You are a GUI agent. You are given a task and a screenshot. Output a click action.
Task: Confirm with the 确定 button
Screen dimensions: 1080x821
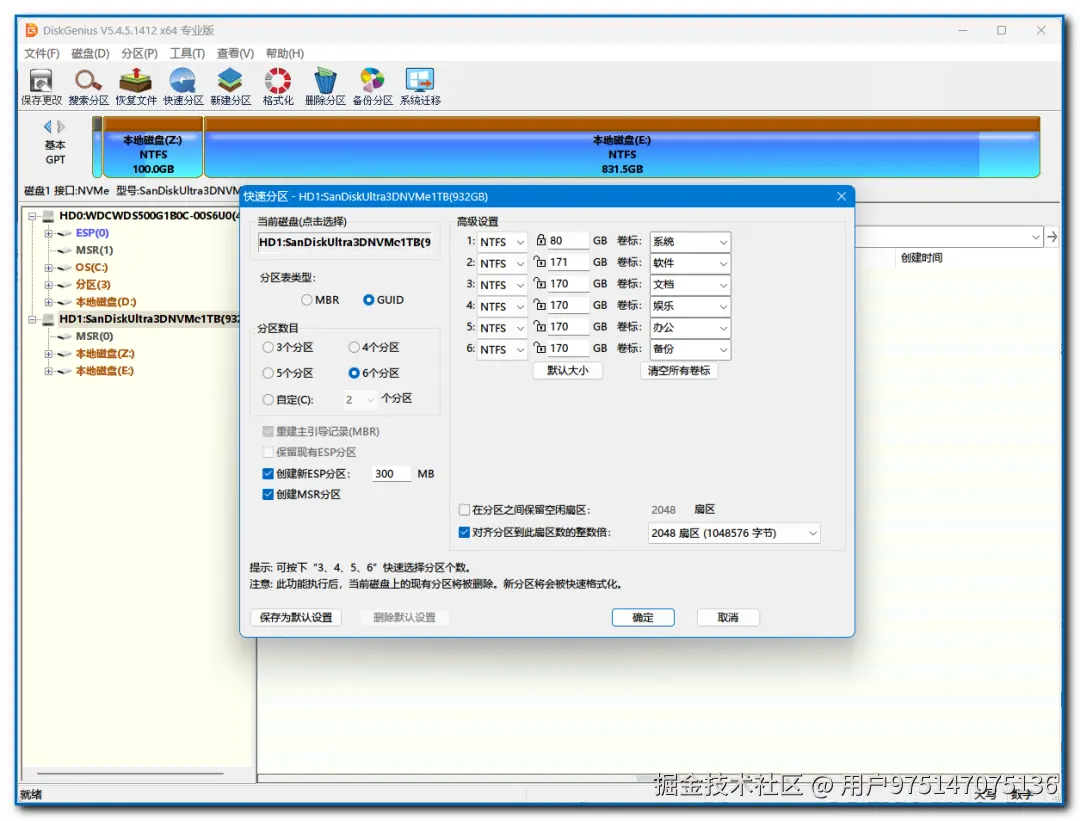[x=643, y=618]
